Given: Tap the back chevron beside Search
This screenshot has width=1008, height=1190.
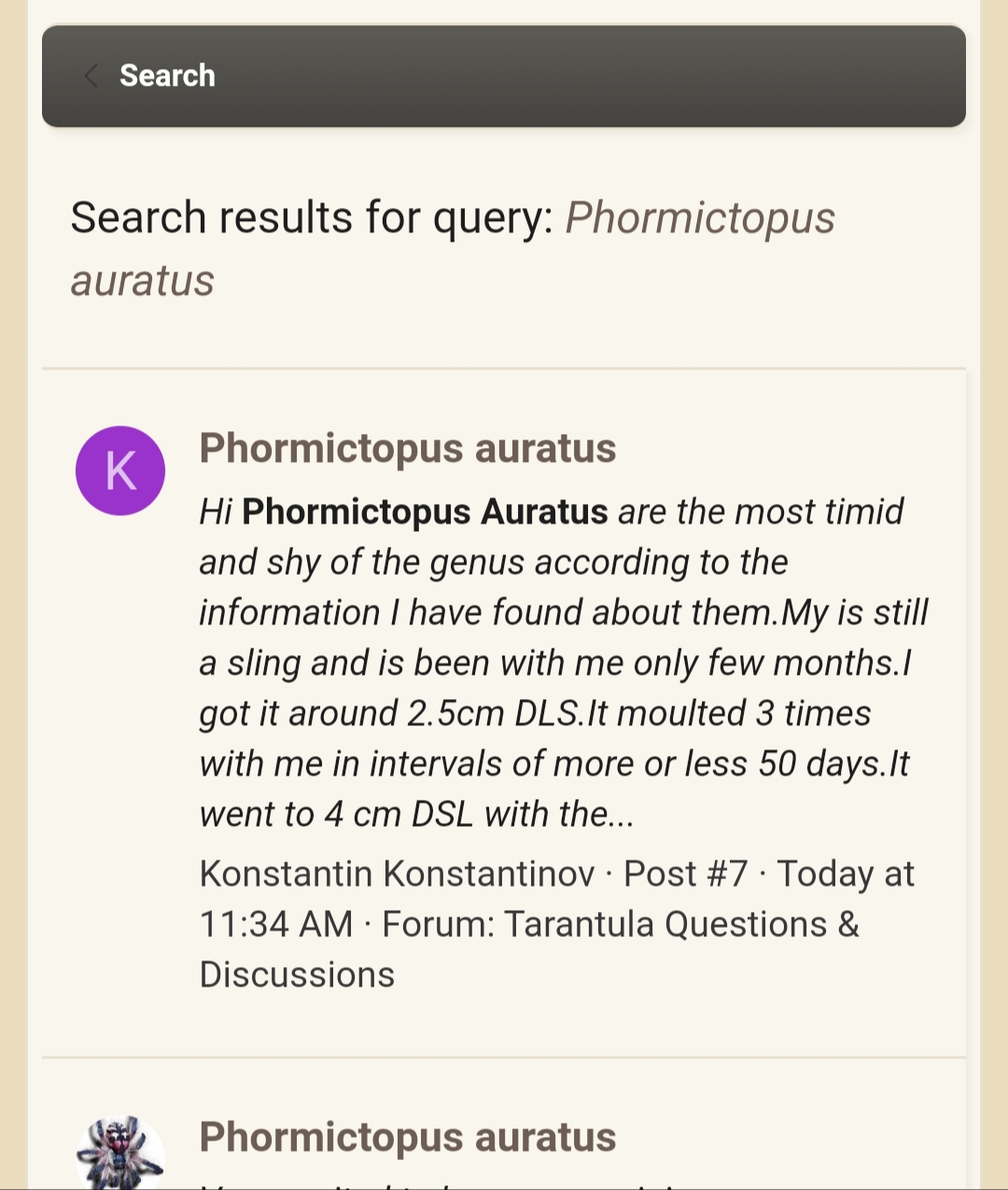Looking at the screenshot, I should pos(91,76).
